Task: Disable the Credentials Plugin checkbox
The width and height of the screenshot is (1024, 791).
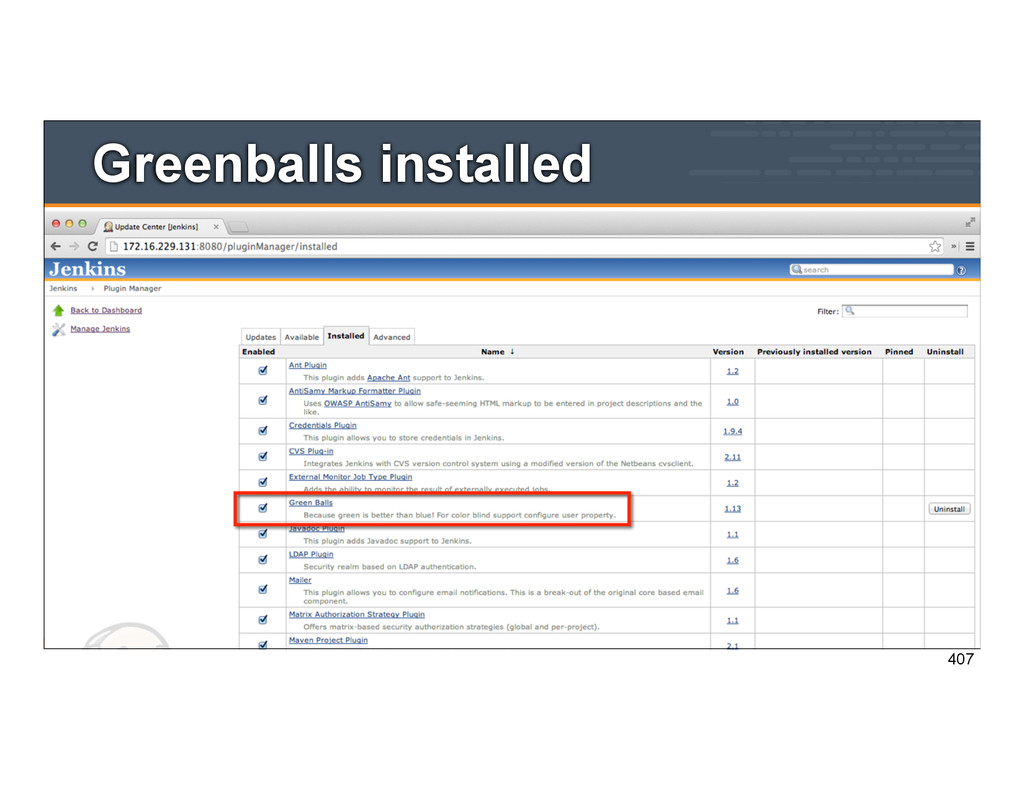Action: [263, 430]
